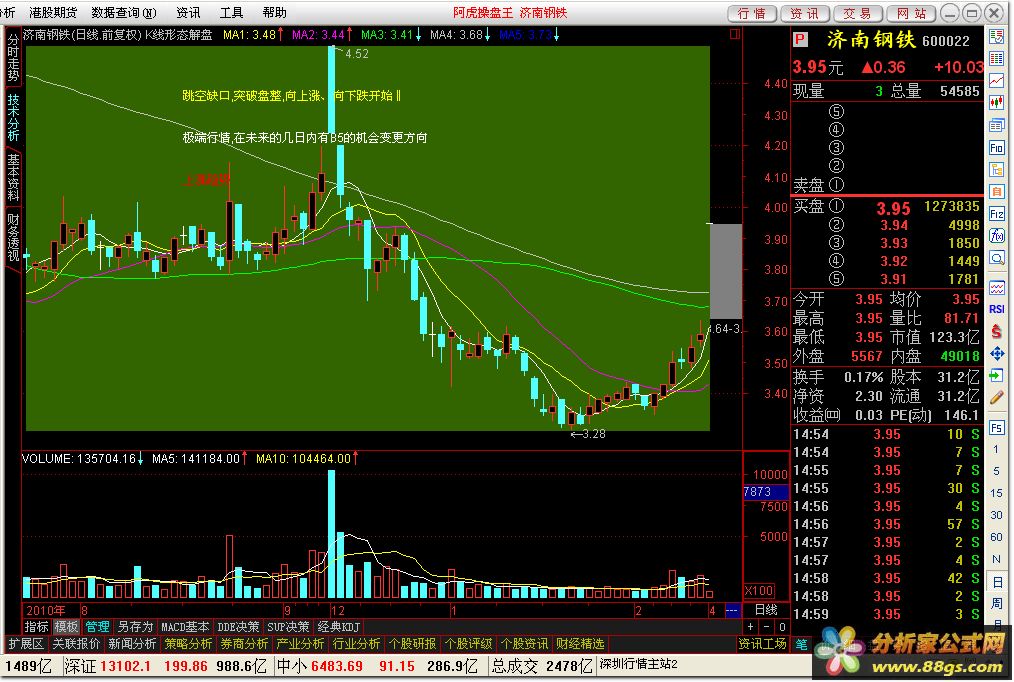
Task: Select the SUP决策 template
Action: coord(288,626)
